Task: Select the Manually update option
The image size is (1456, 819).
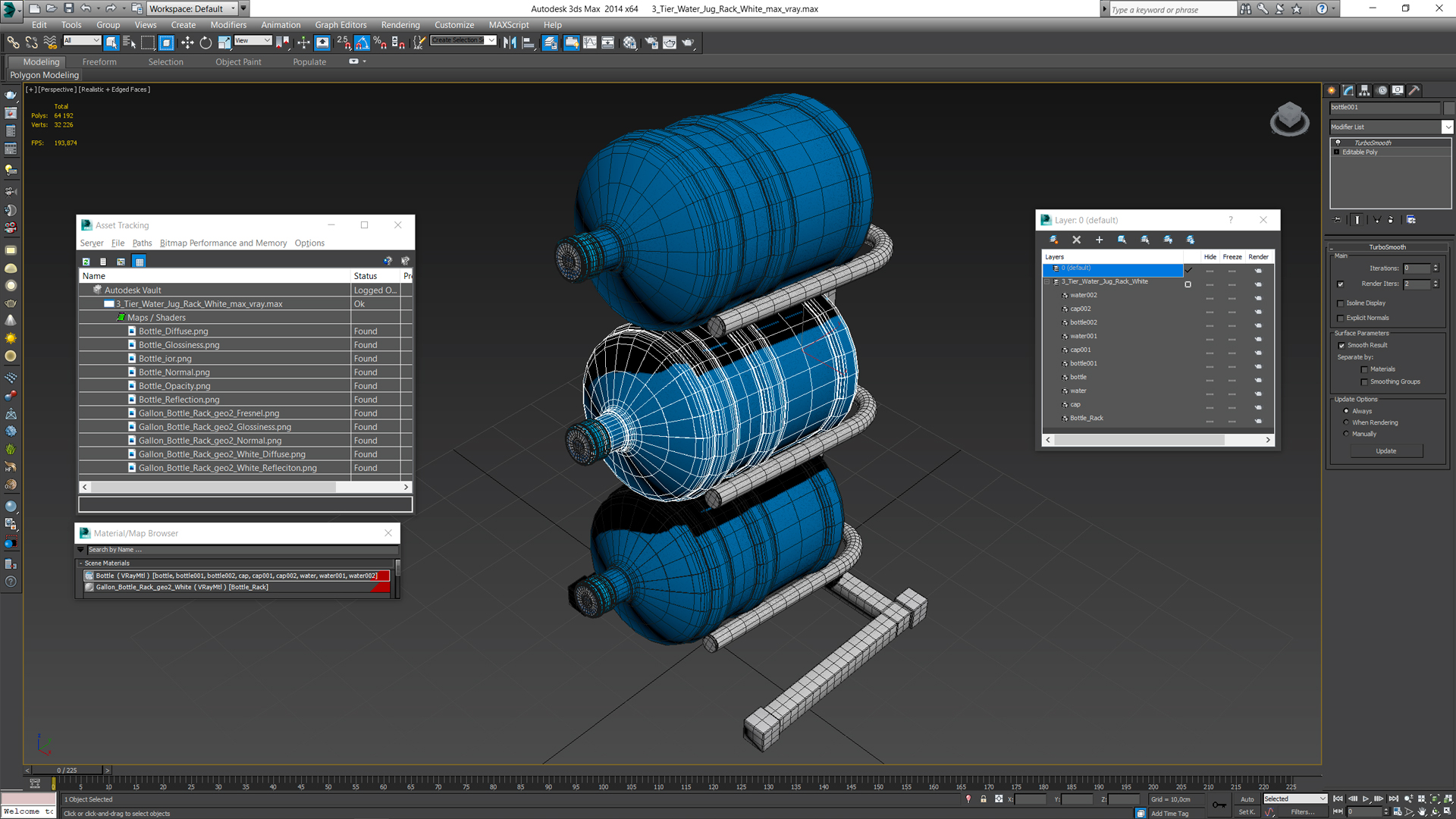Action: point(1346,434)
